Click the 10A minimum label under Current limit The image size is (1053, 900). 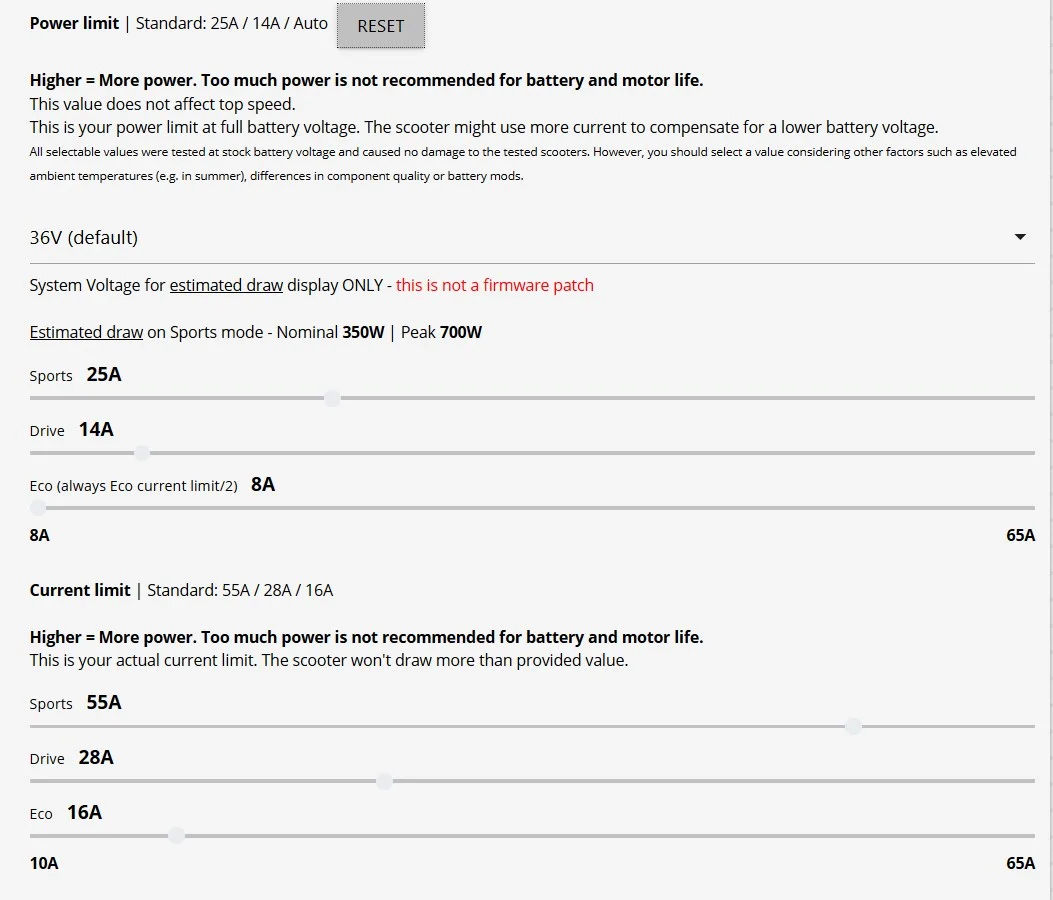pos(44,863)
